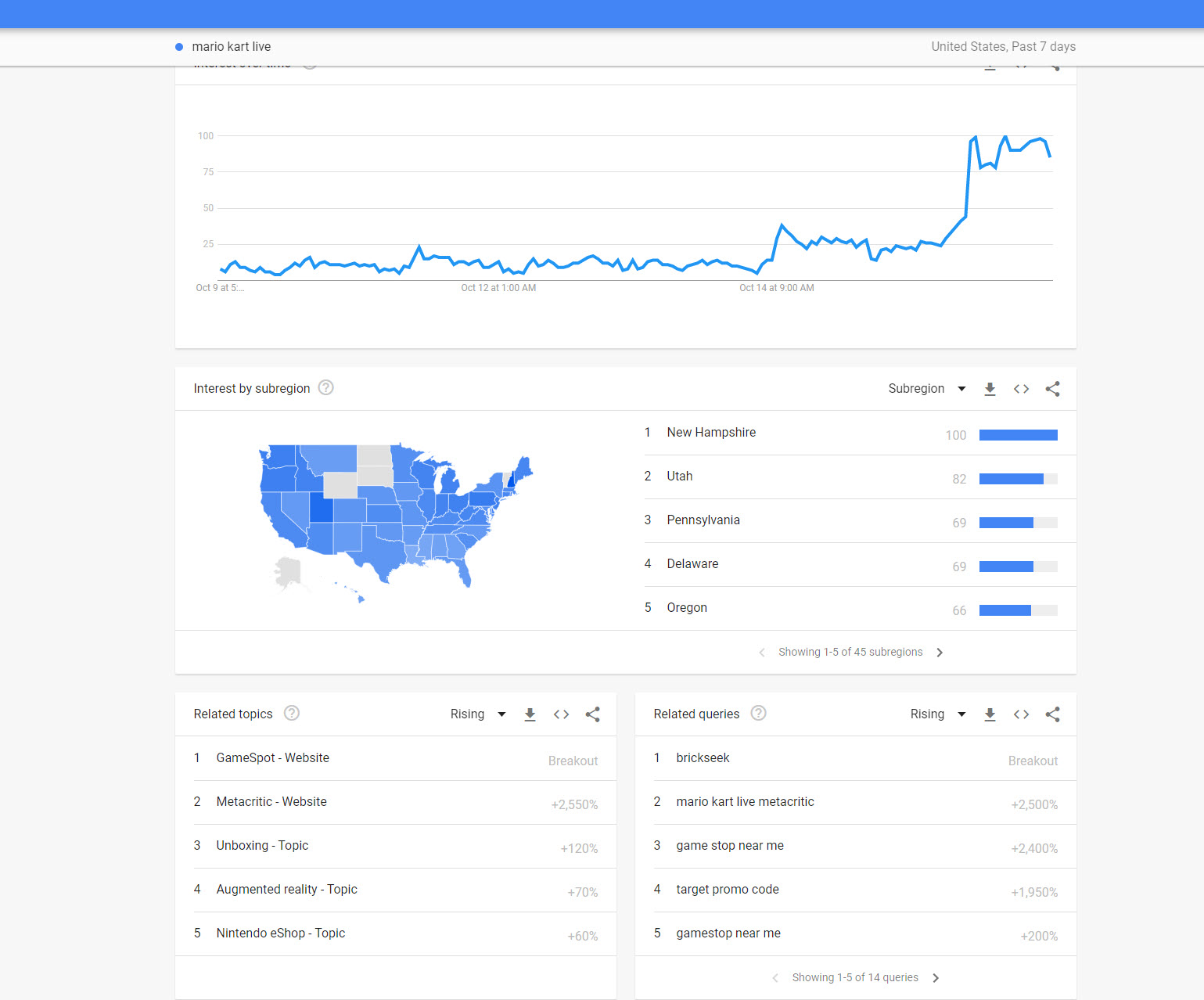Screen dimensions: 1204x1000
Task: Download Related queries data
Action: [x=990, y=714]
